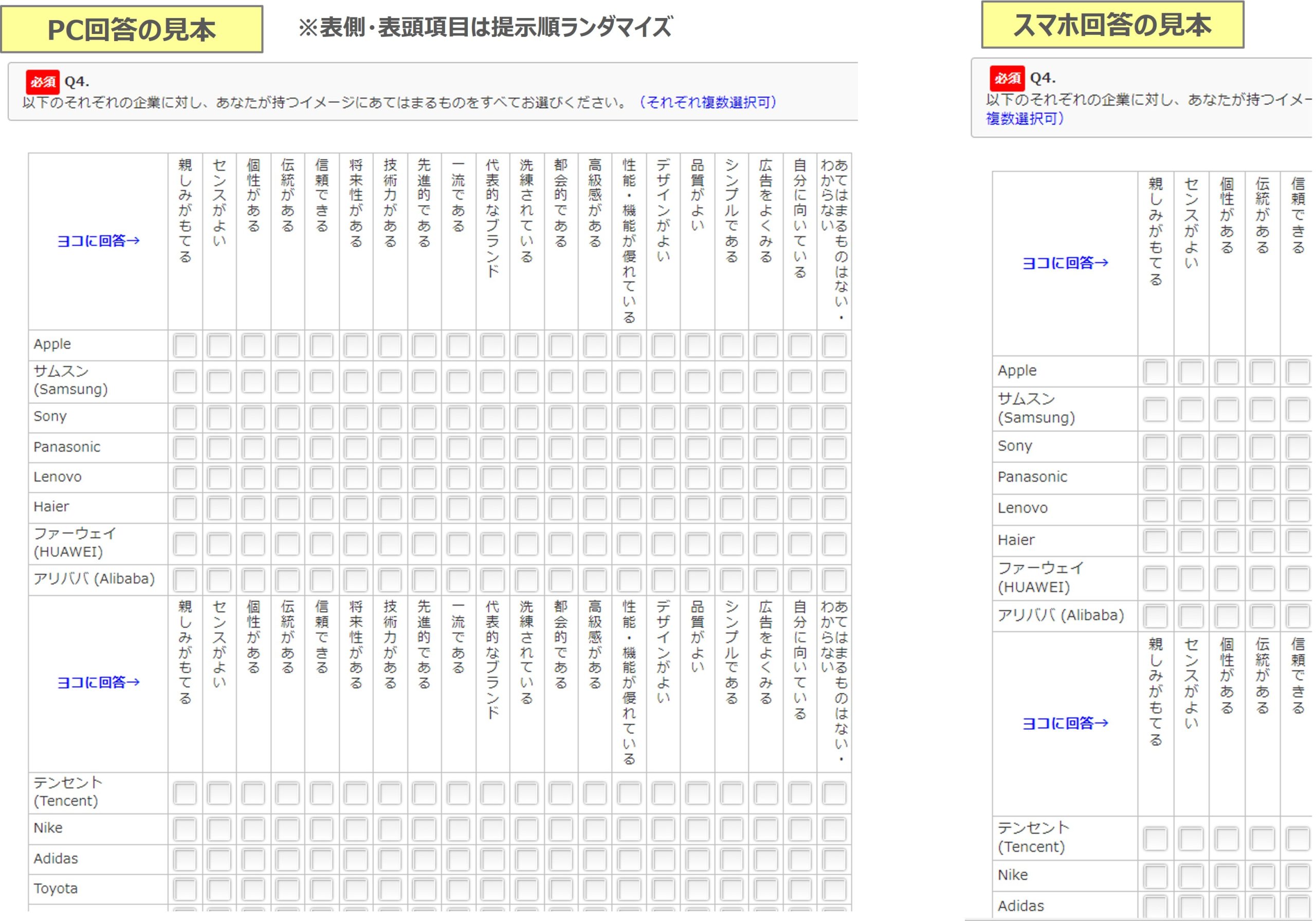The height and width of the screenshot is (921, 1316).
Task: Check センスがよい for サムスン (Samsung)
Action: click(218, 382)
